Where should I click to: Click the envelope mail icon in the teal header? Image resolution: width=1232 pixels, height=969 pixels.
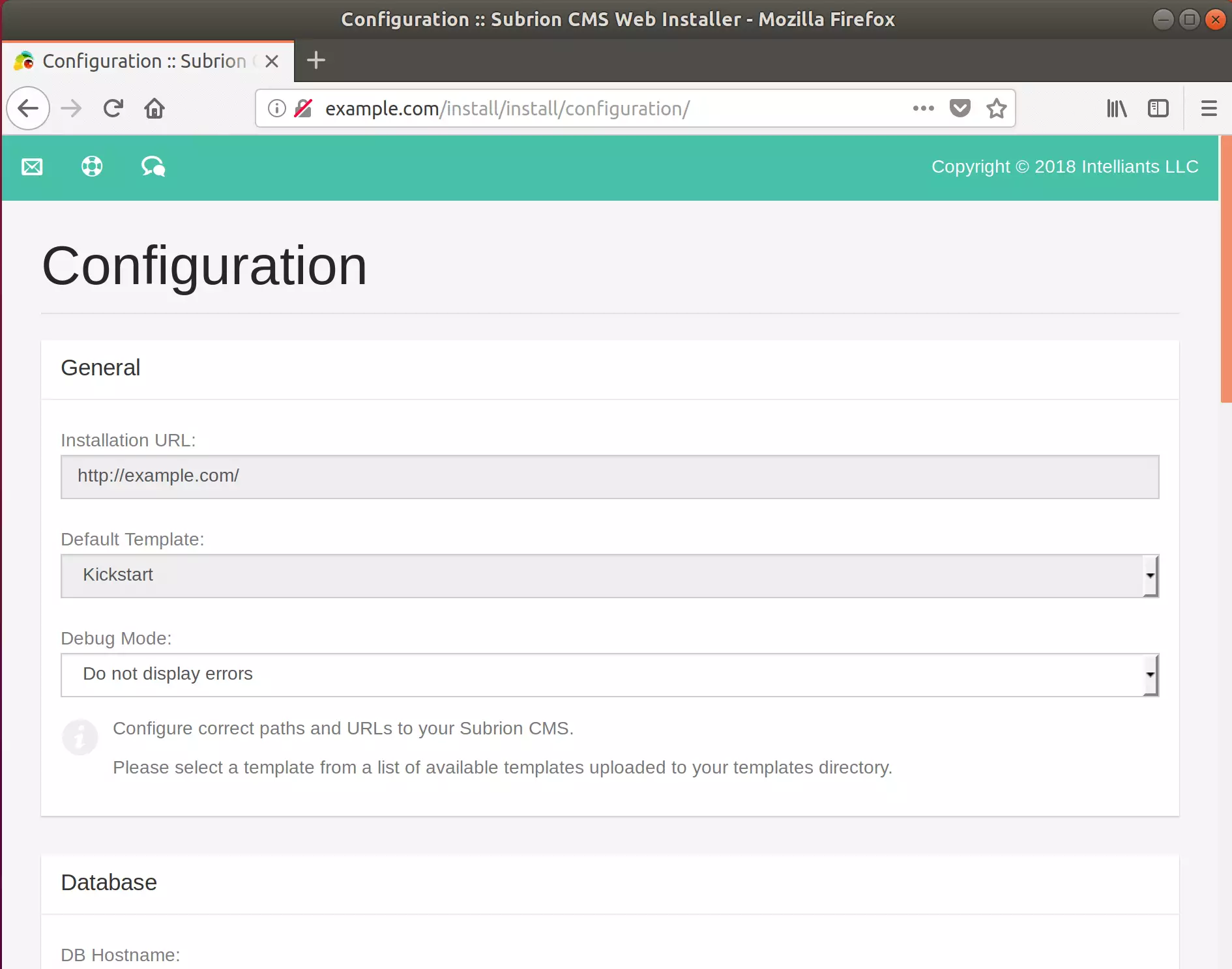coord(32,167)
